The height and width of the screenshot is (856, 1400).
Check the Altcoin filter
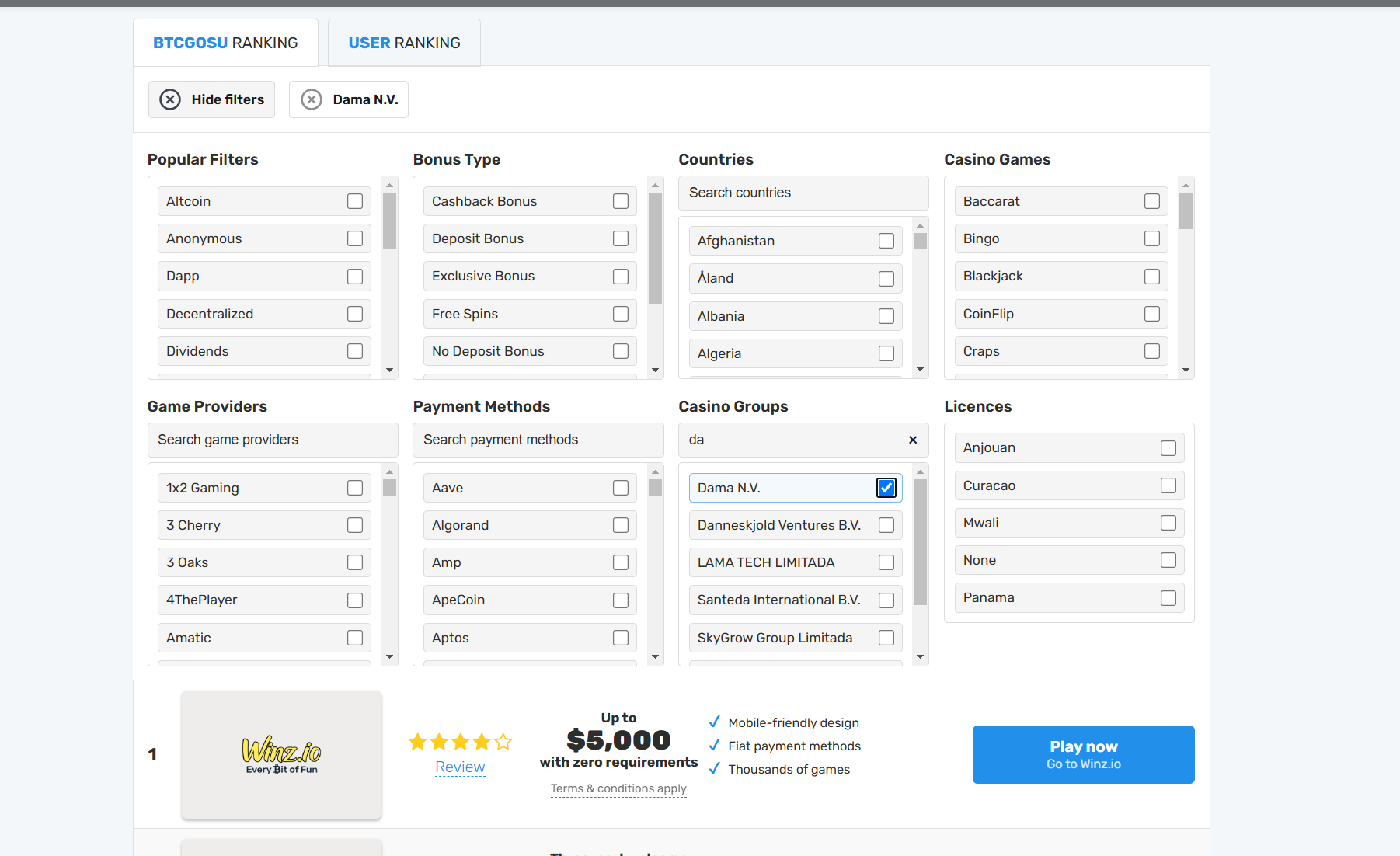355,201
